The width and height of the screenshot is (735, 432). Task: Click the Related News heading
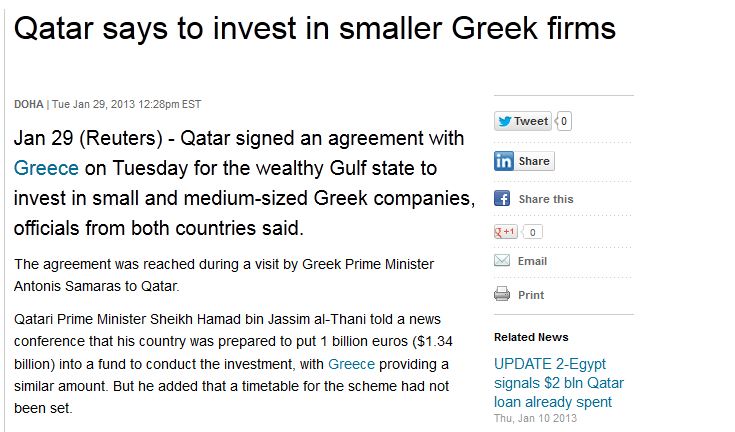tap(531, 337)
